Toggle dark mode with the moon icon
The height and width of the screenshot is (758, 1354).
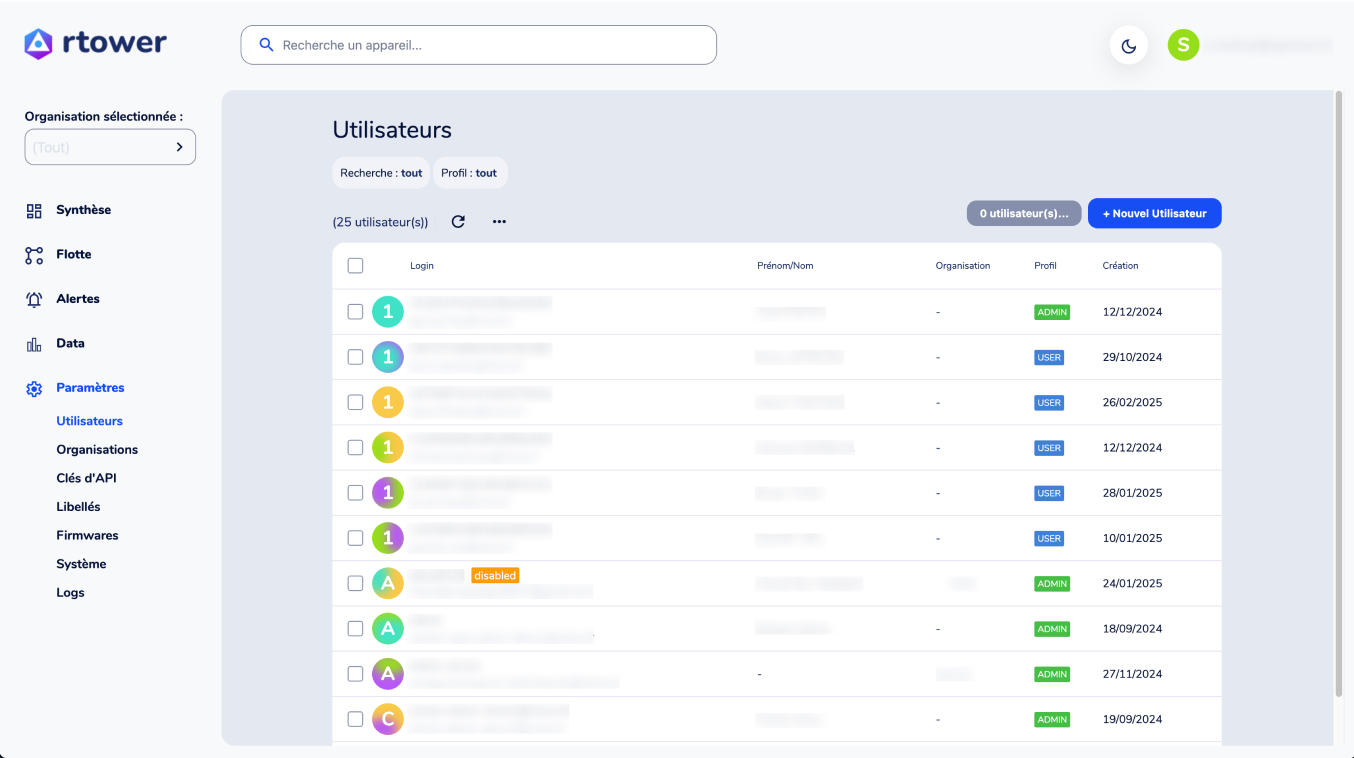[x=1128, y=45]
